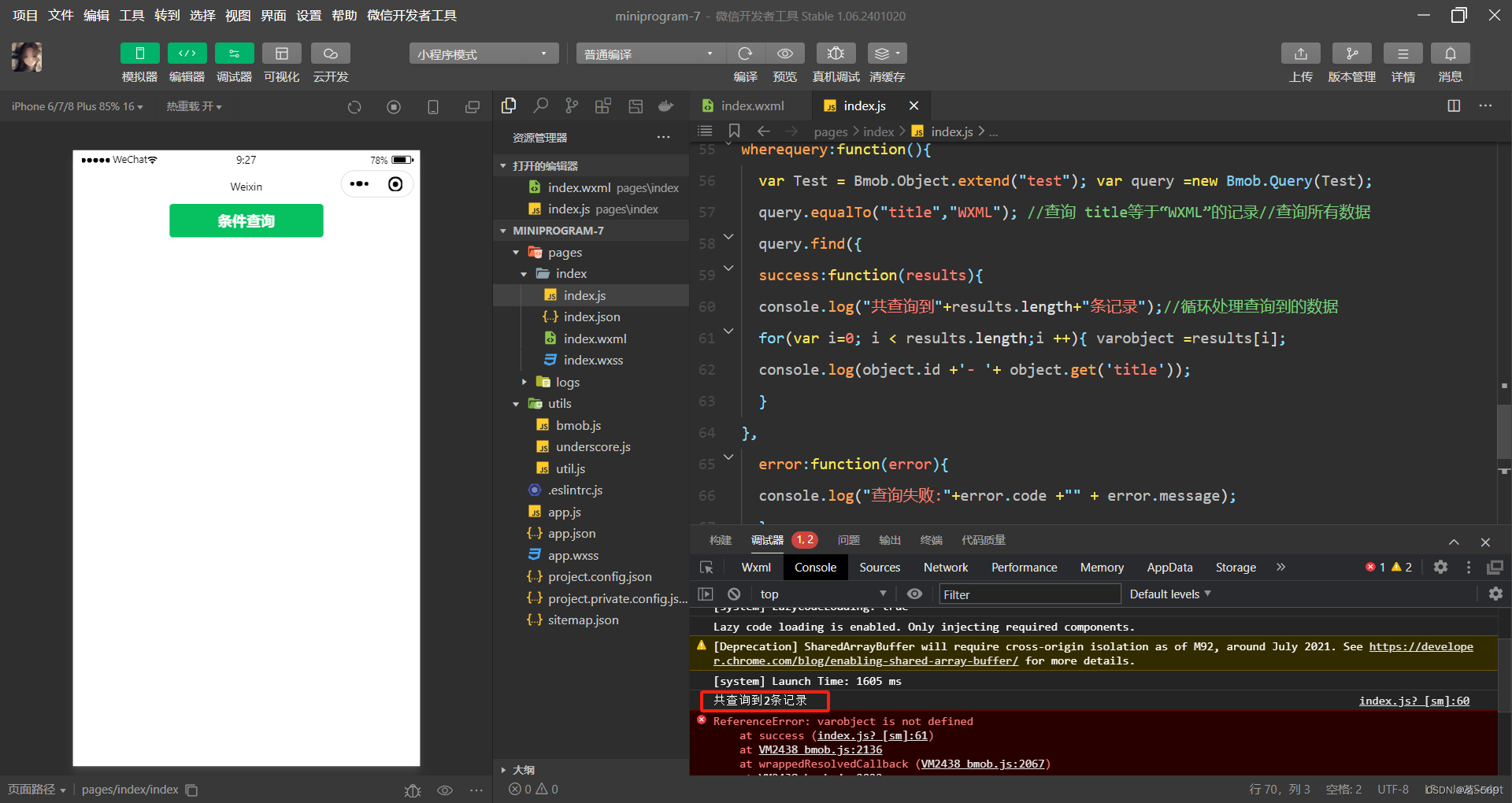Open 版本管理 version control icon
Image resolution: width=1512 pixels, height=803 pixels.
[1352, 54]
